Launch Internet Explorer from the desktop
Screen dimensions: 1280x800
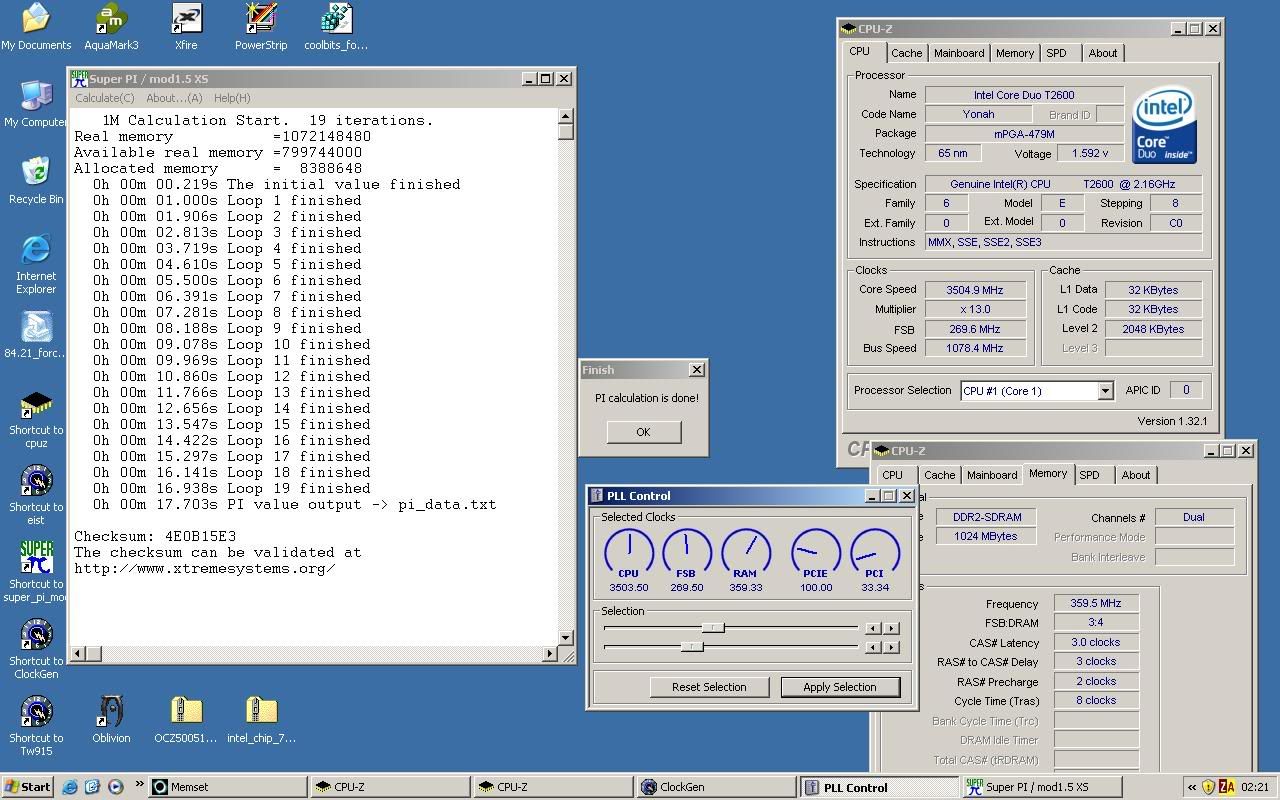(x=36, y=264)
